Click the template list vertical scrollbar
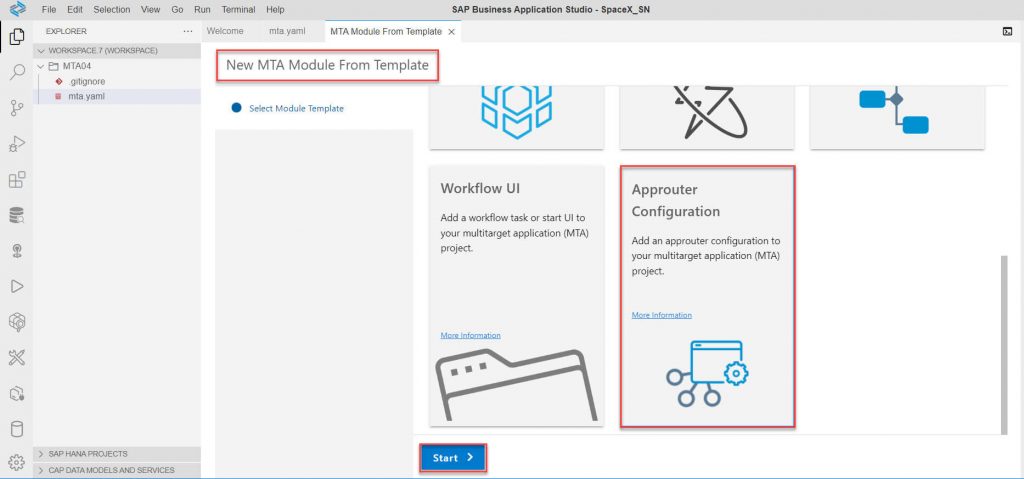Image resolution: width=1024 pixels, height=479 pixels. [x=1004, y=344]
